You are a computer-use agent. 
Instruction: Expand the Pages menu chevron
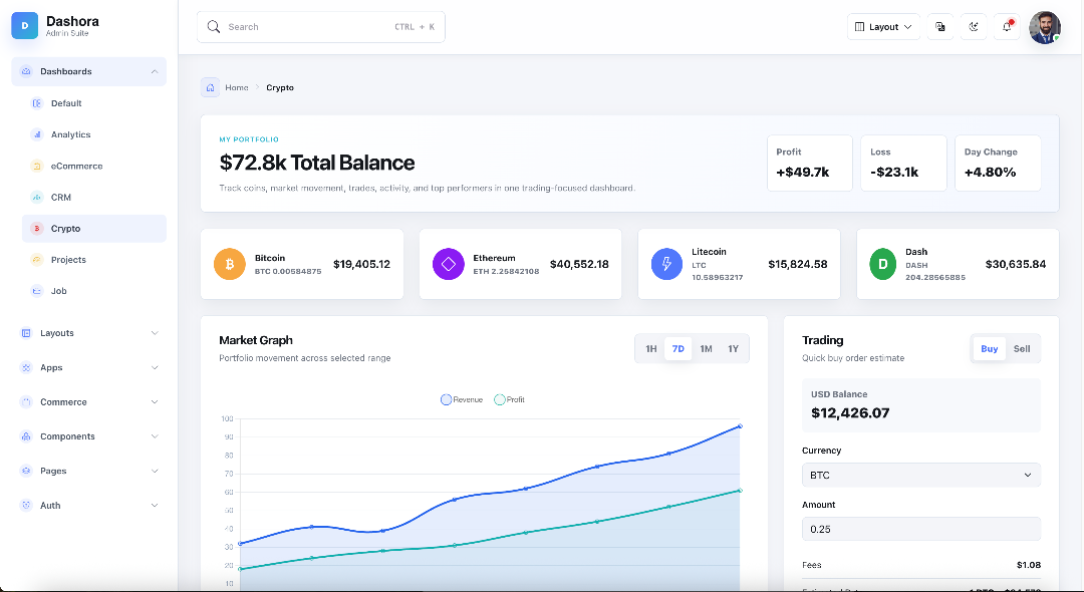[154, 471]
